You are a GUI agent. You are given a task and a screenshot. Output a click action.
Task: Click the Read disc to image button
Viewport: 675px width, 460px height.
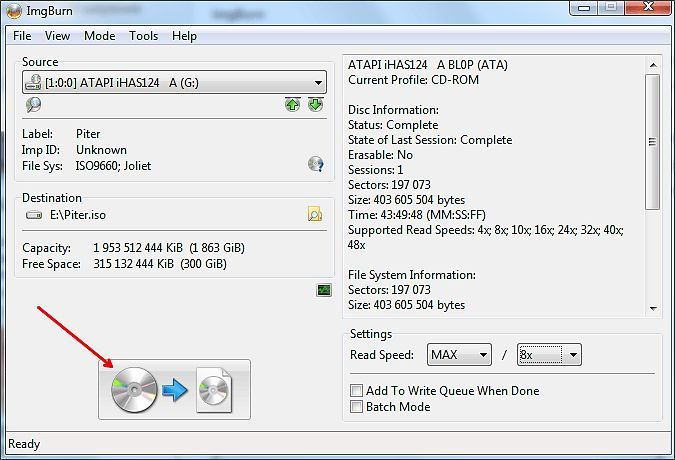pos(174,389)
